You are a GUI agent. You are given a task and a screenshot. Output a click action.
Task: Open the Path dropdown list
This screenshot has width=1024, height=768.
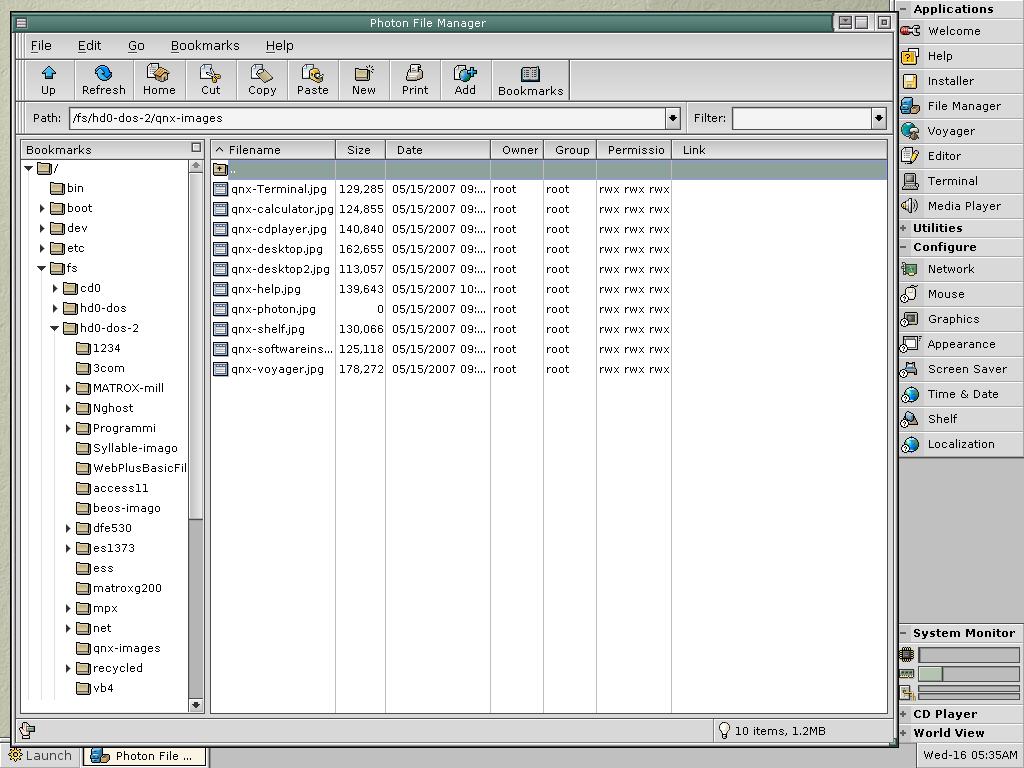click(x=673, y=118)
